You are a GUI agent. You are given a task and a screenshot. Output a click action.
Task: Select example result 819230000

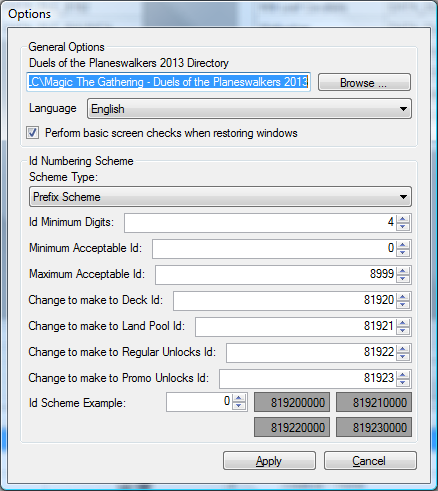[x=374, y=427]
